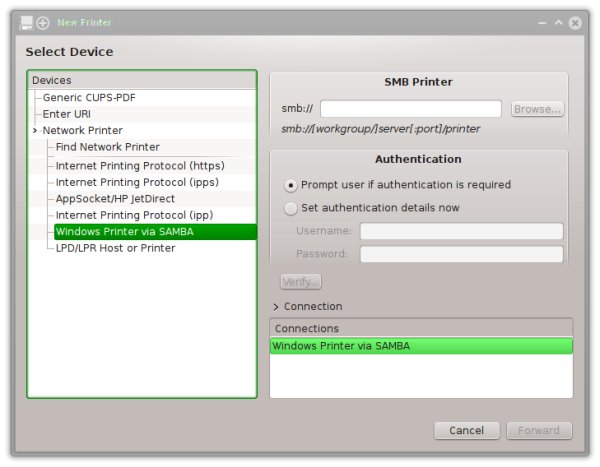The width and height of the screenshot is (600, 467).
Task: Click the smb:// address input field
Action: pyautogui.click(x=411, y=109)
